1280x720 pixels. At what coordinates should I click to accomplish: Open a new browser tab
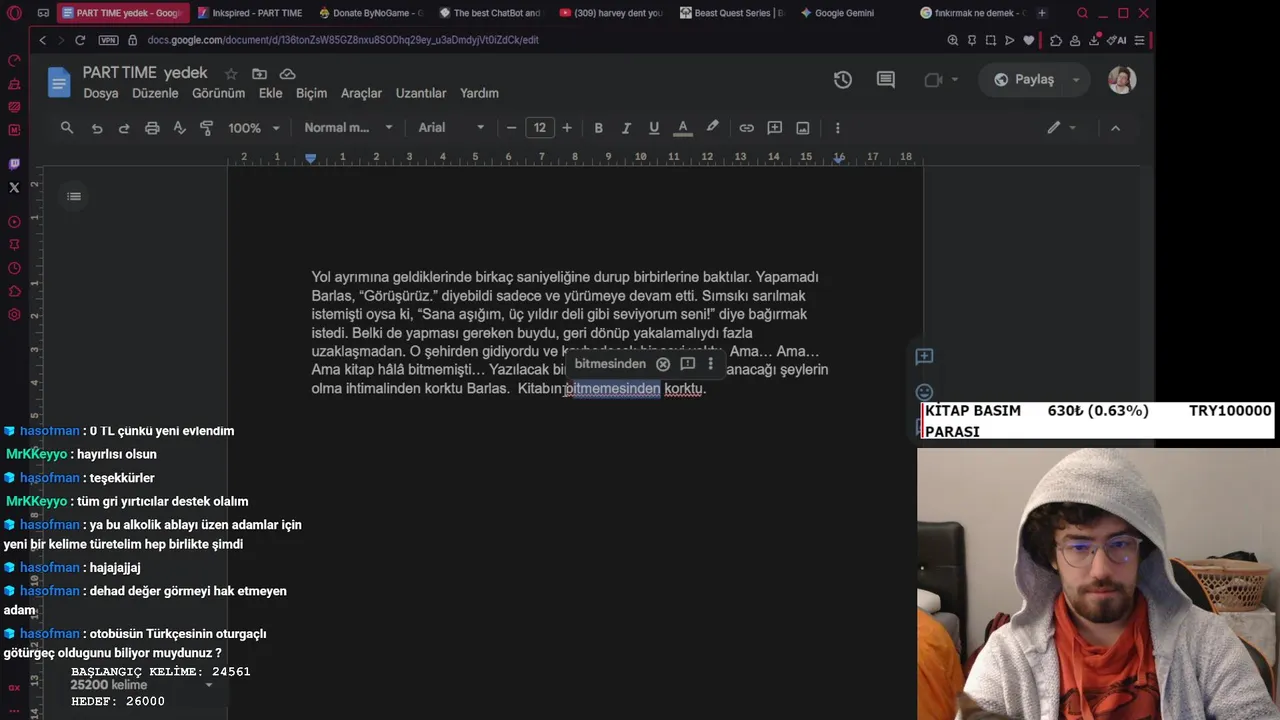[1042, 13]
